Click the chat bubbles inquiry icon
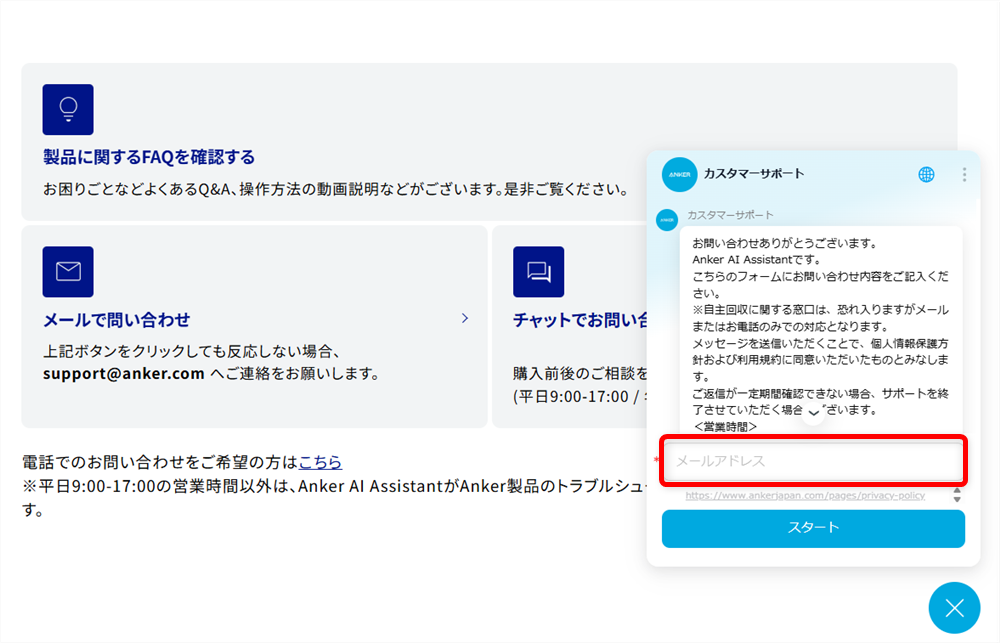This screenshot has width=1000, height=643. click(538, 272)
